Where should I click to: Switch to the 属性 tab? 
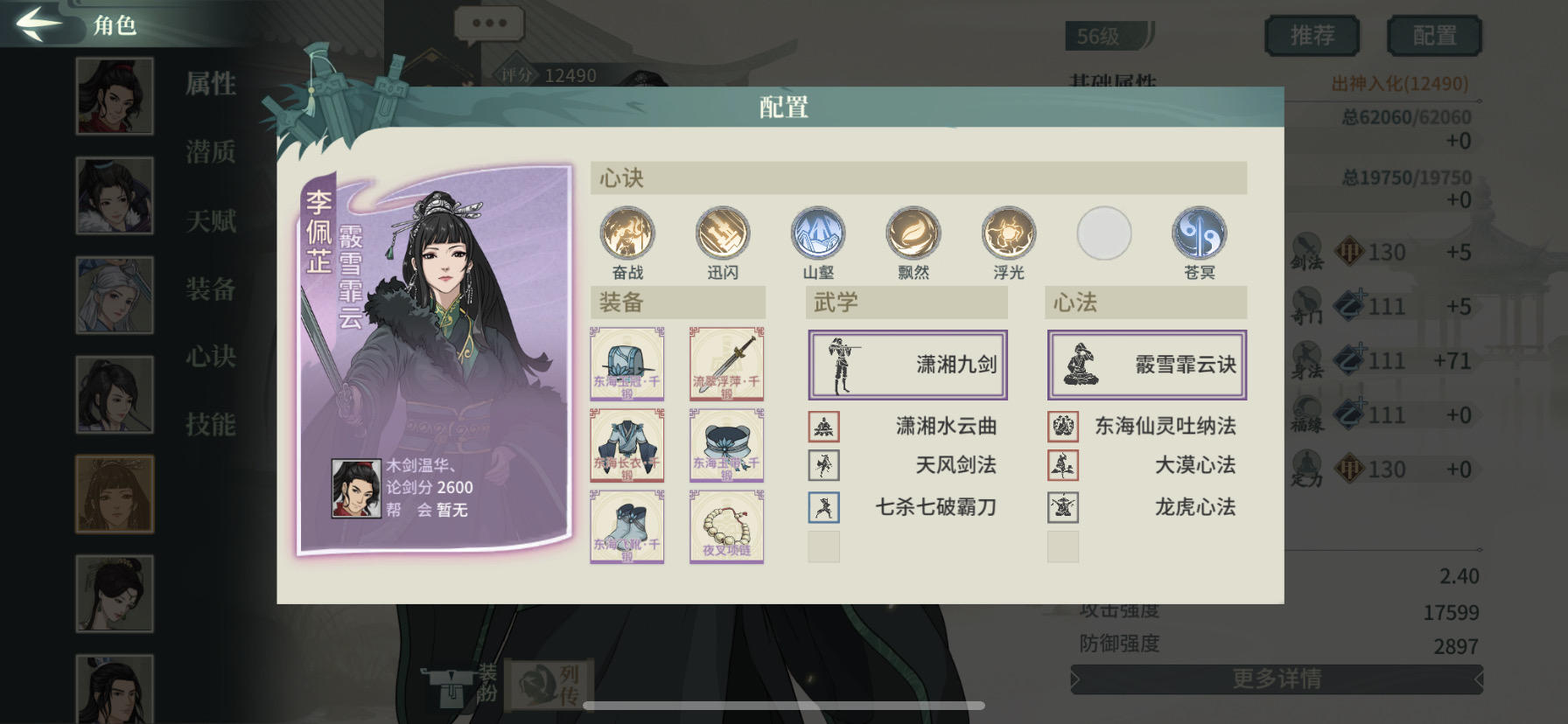point(211,84)
